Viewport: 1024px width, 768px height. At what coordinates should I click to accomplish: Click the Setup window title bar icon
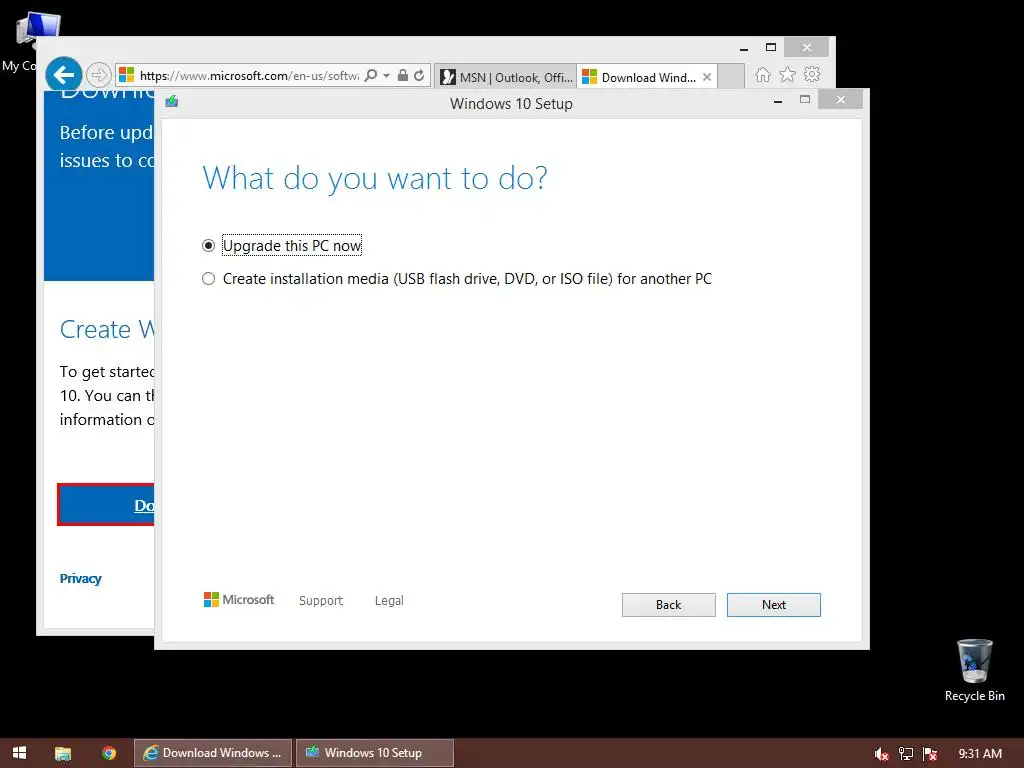[x=172, y=101]
